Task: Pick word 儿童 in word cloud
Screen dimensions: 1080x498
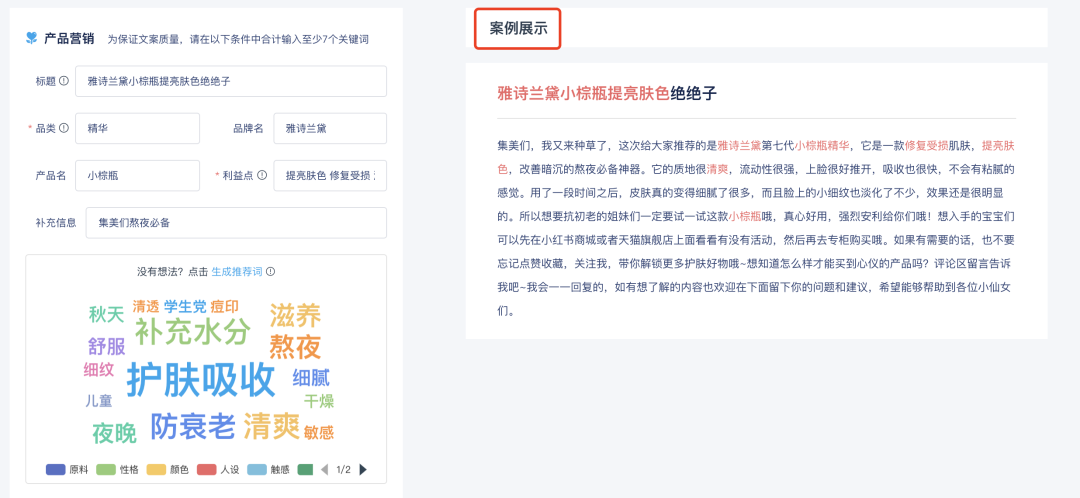Action: [x=98, y=401]
